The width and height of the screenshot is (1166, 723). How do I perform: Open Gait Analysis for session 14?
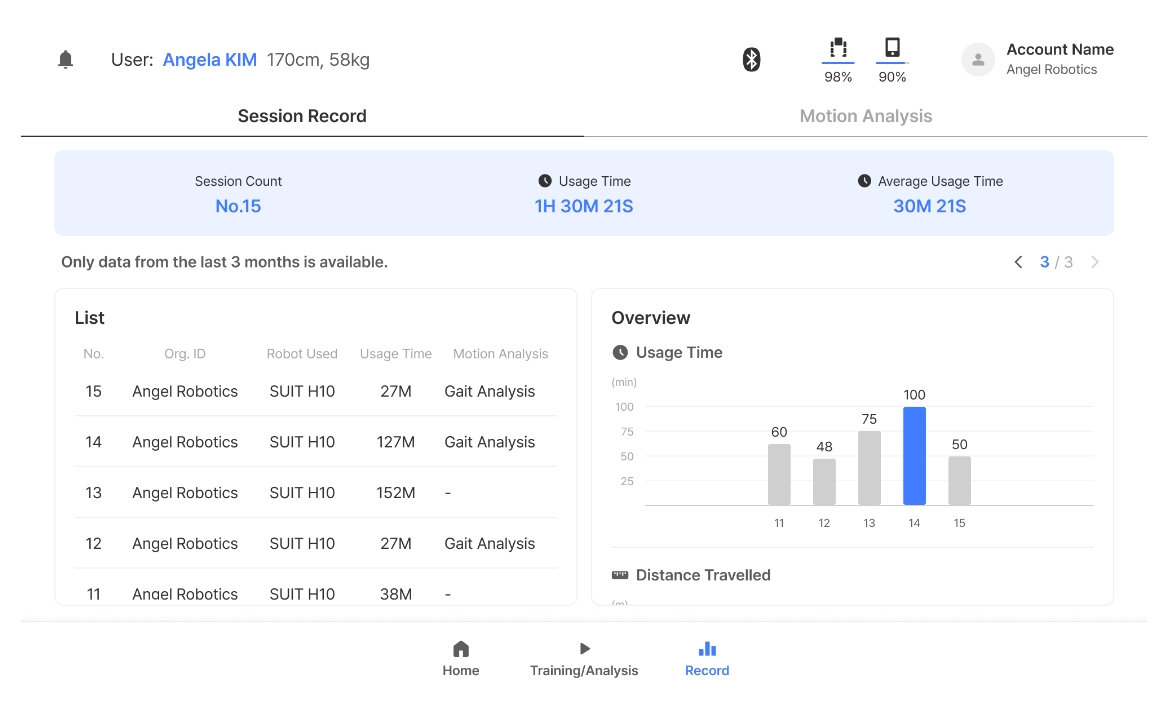pyautogui.click(x=490, y=442)
